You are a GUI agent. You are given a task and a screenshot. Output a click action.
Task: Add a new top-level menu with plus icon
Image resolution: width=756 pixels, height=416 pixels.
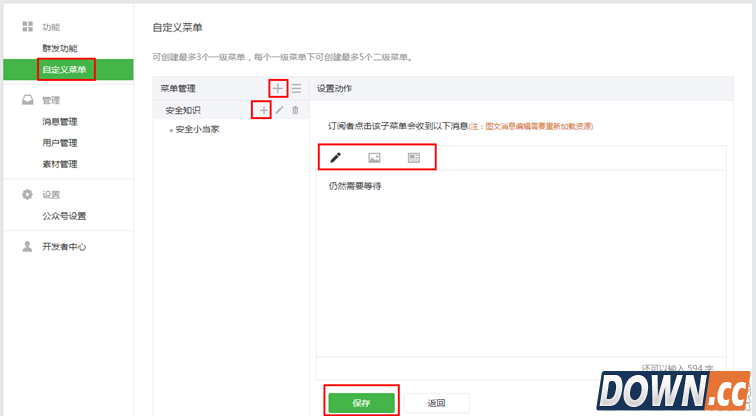[x=278, y=88]
